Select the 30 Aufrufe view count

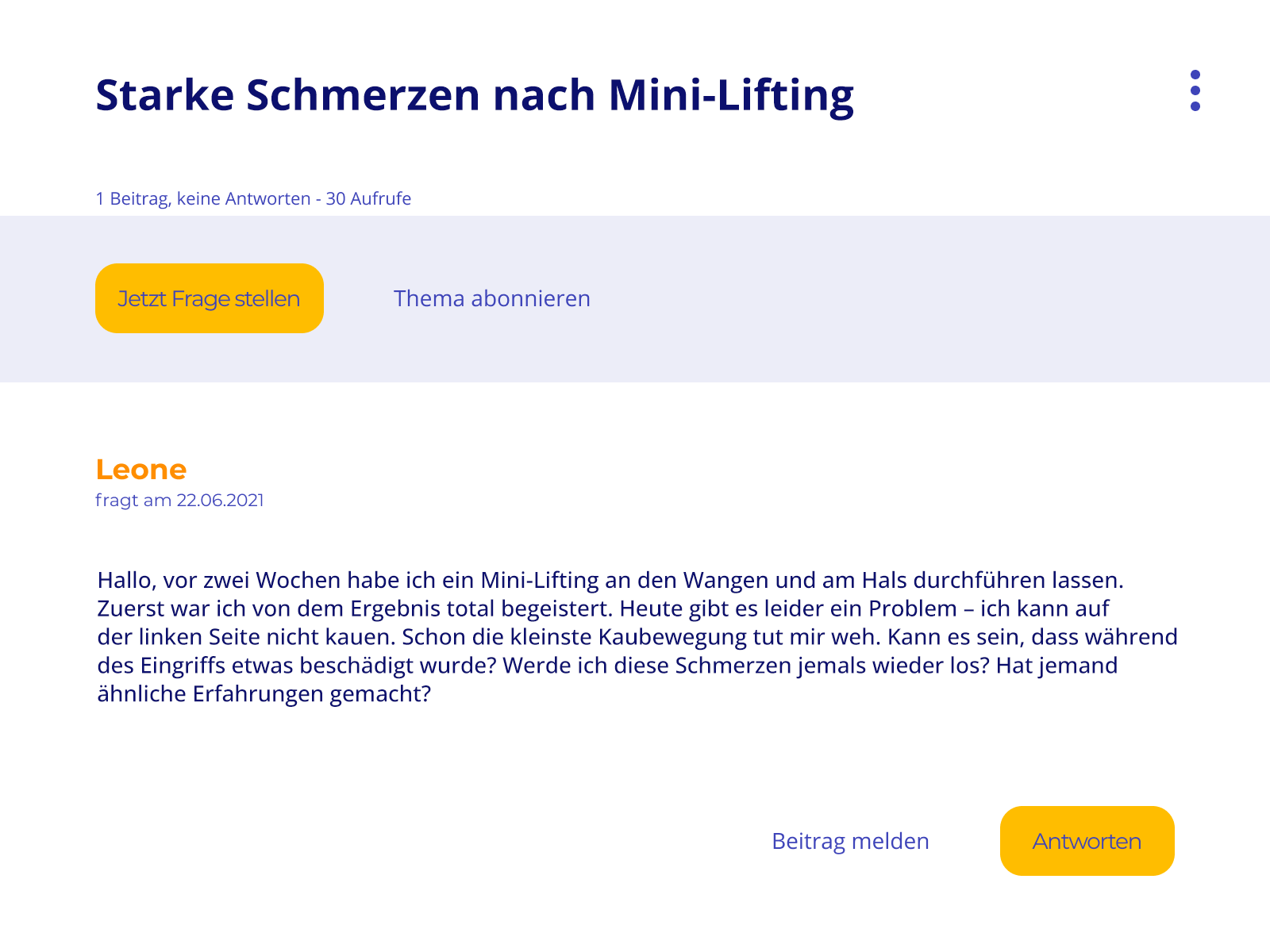click(368, 198)
